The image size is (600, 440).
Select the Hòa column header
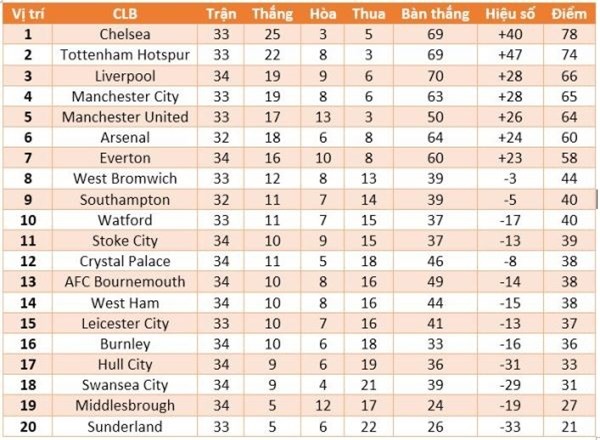(323, 14)
